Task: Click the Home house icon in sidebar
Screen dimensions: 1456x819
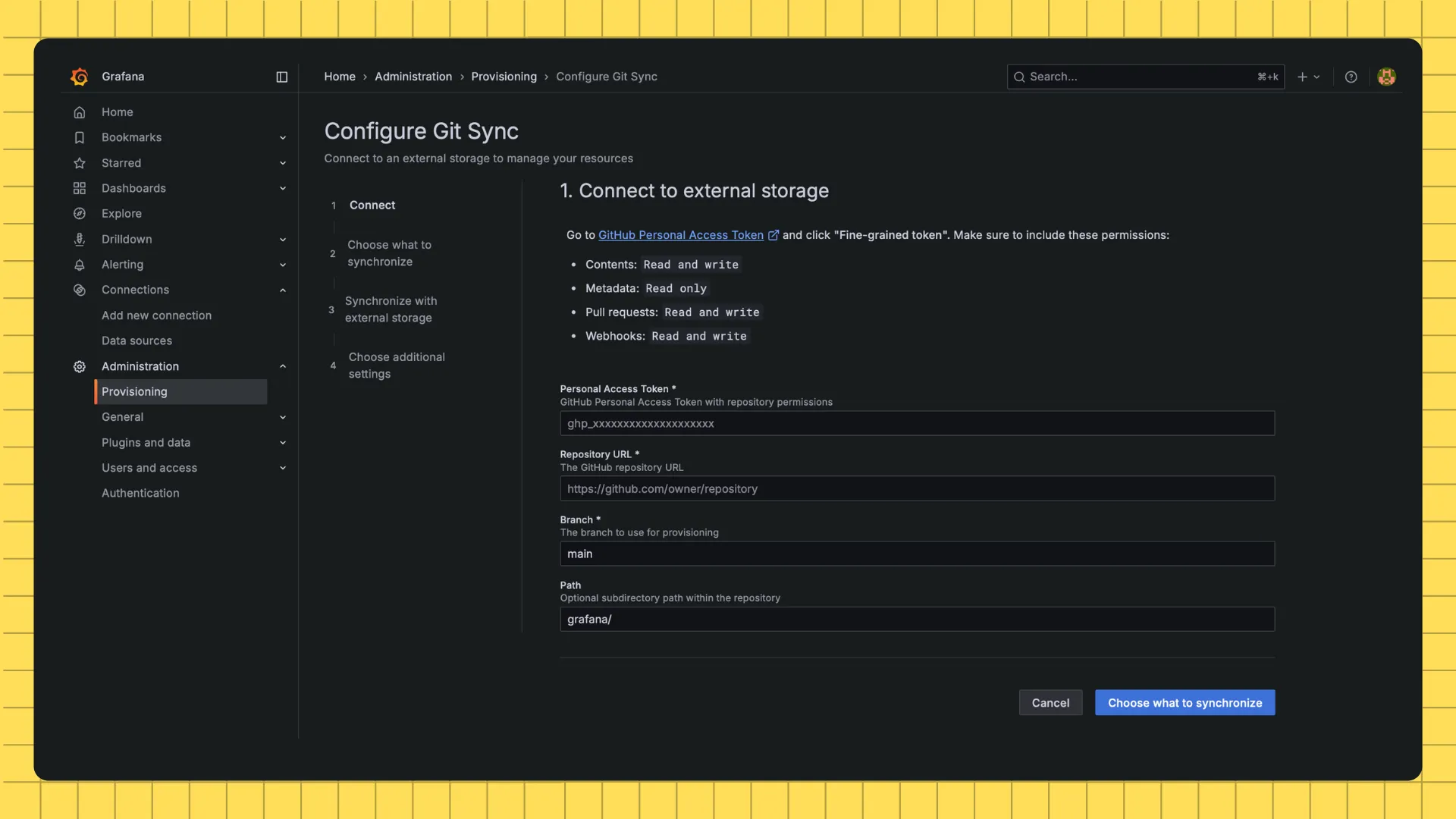Action: (79, 112)
